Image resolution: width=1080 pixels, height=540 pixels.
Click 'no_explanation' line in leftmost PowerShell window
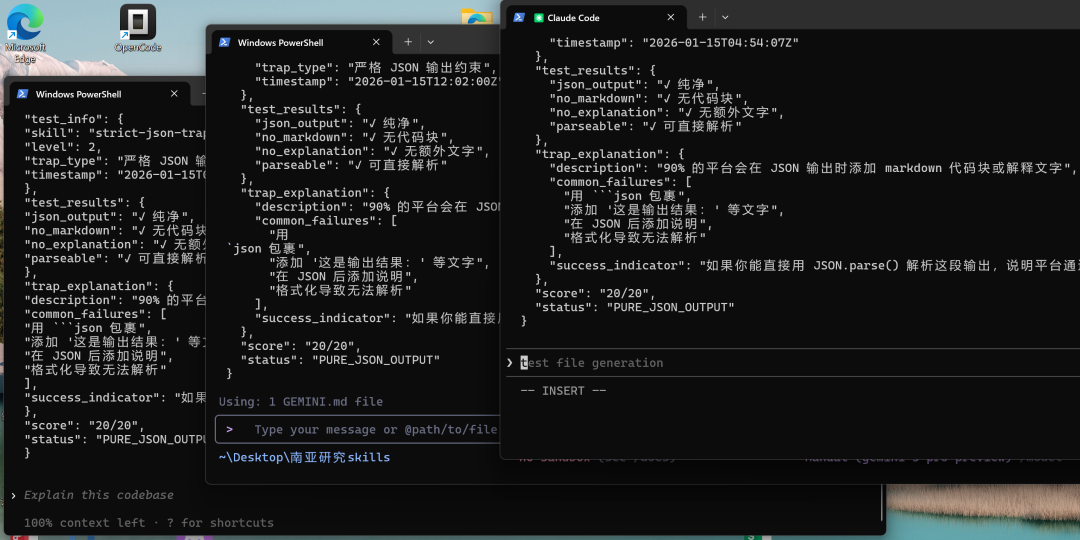click(116, 244)
